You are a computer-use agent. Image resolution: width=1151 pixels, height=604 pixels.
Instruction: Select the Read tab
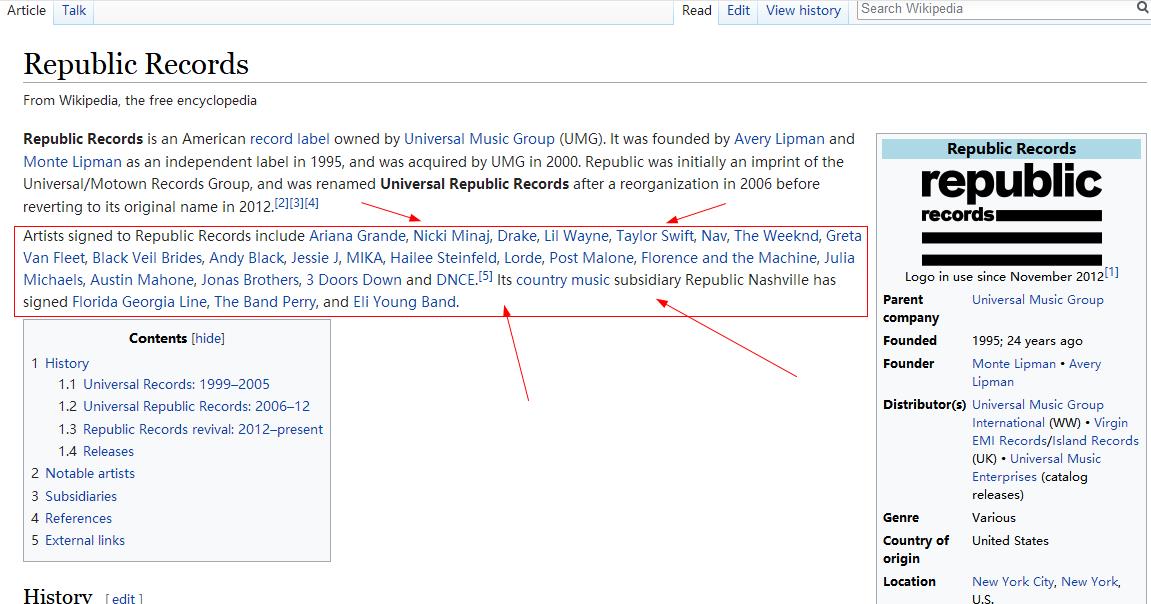pyautogui.click(x=697, y=10)
